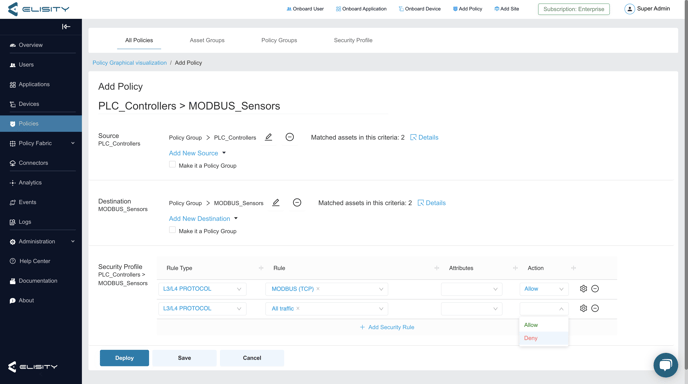
Task: Remove the PLC_Controllers source criteria
Action: click(x=290, y=137)
